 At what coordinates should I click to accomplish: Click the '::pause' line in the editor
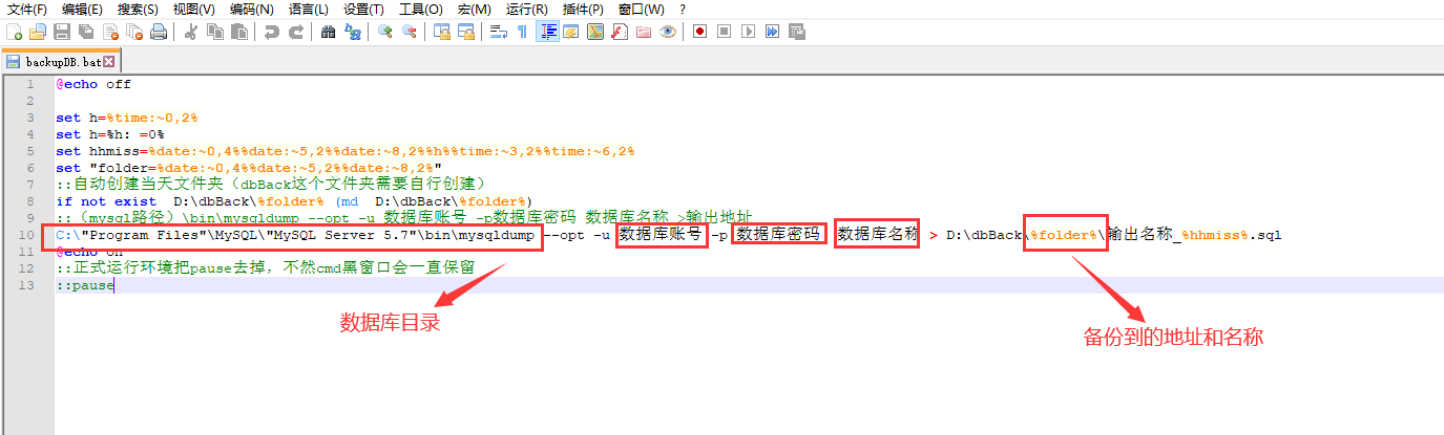tap(84, 285)
